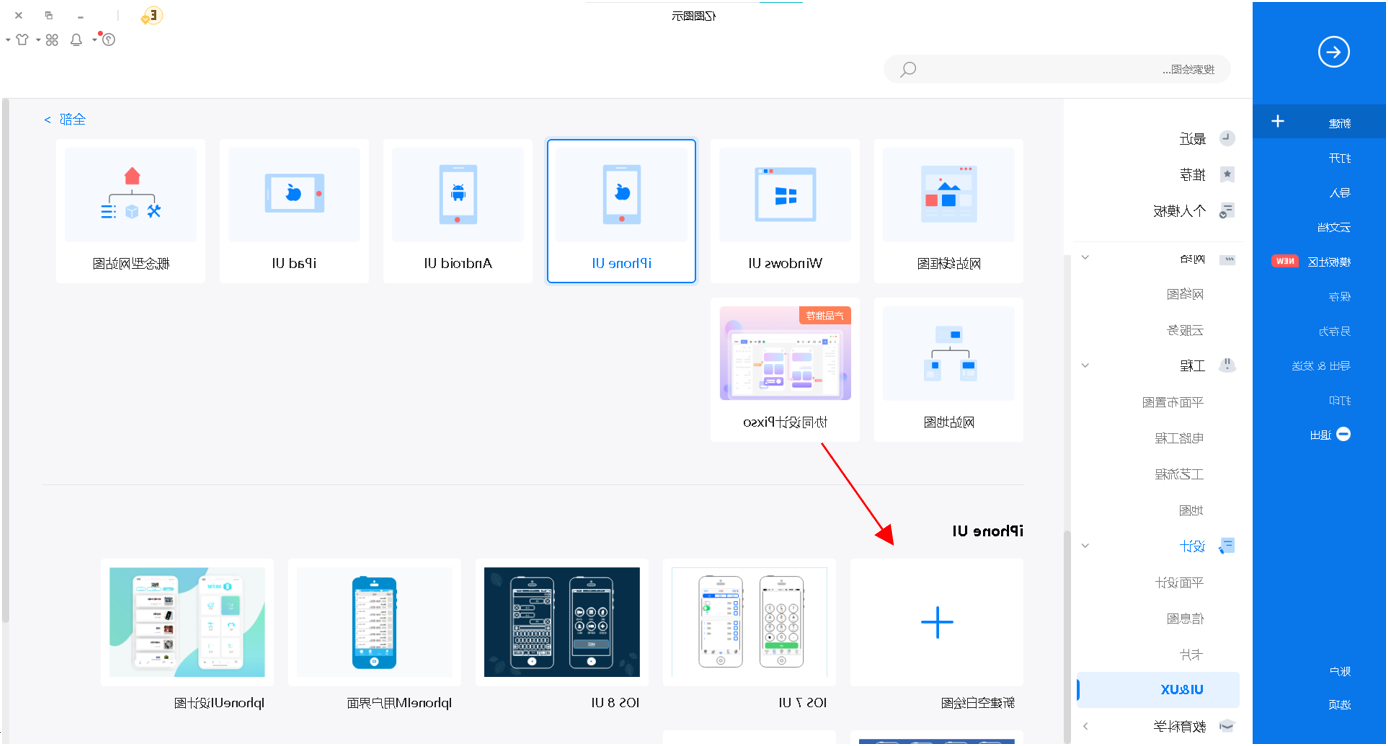Click the search magnifier icon
This screenshot has width=1388, height=746.
[x=908, y=69]
